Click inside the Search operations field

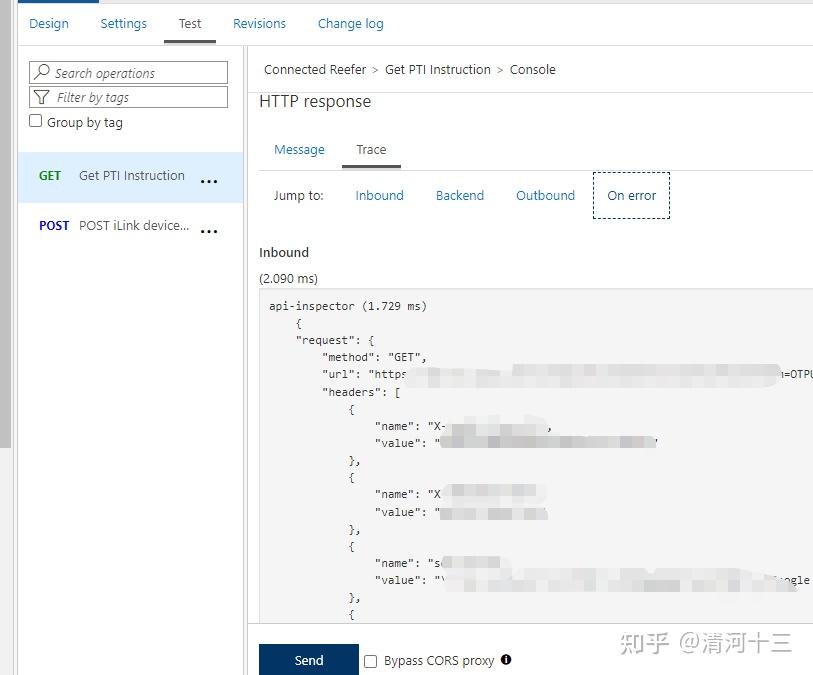coord(130,72)
